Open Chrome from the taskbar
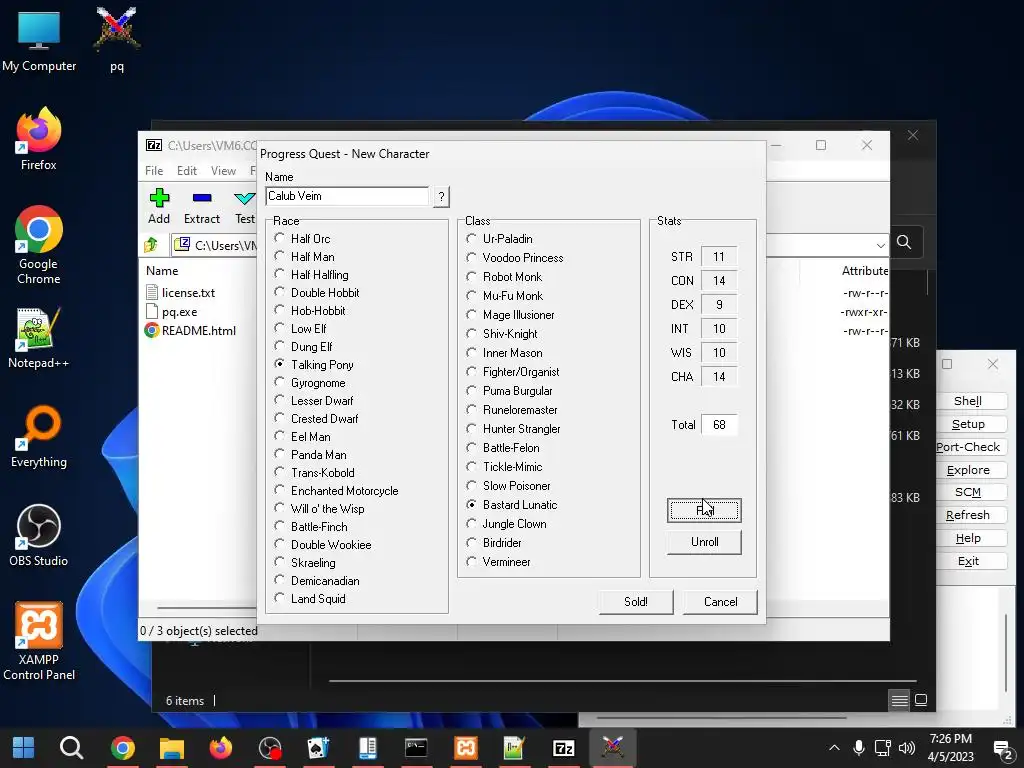This screenshot has height=768, width=1024. pyautogui.click(x=122, y=747)
